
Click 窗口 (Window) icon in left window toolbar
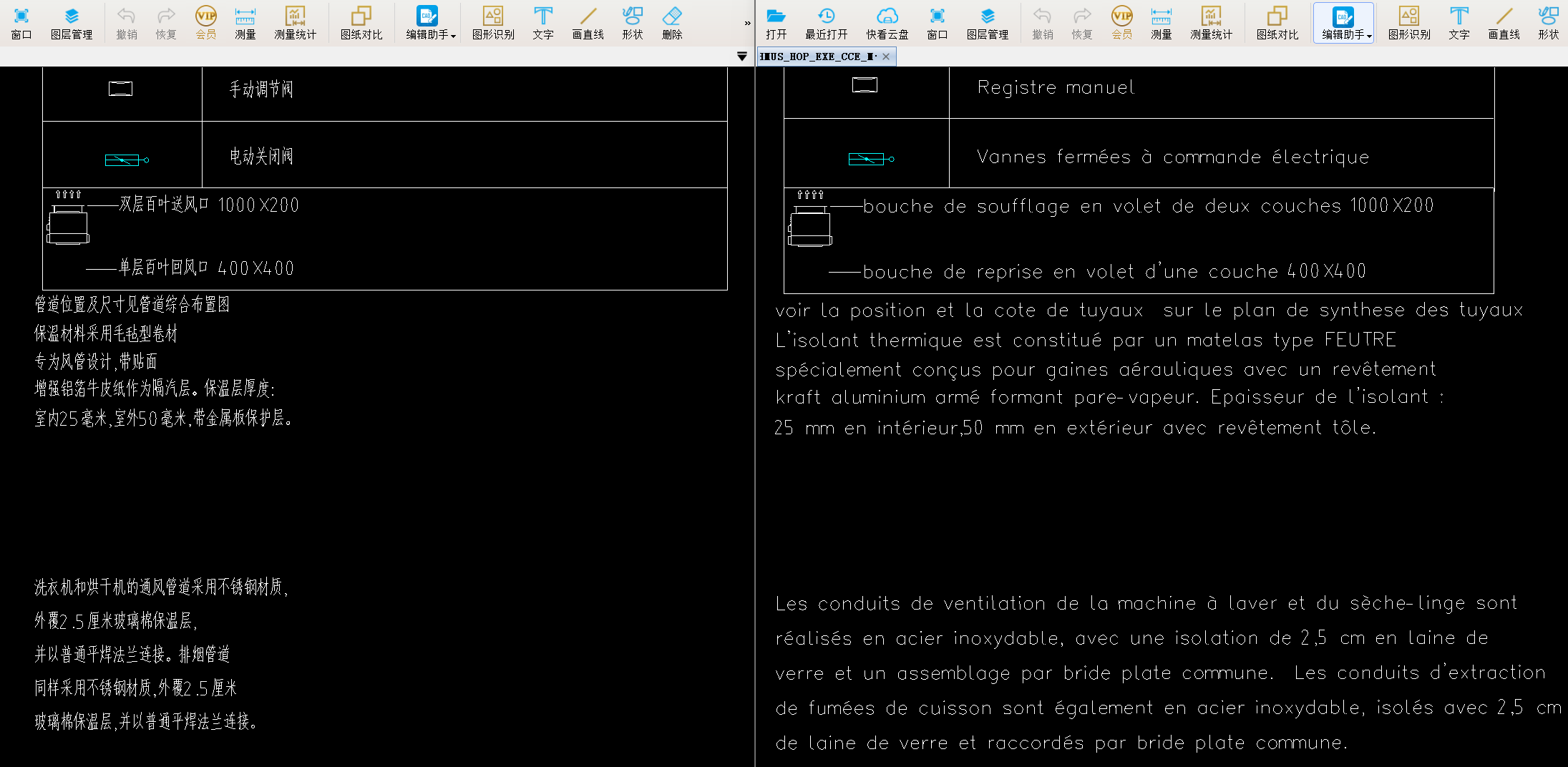[x=21, y=23]
